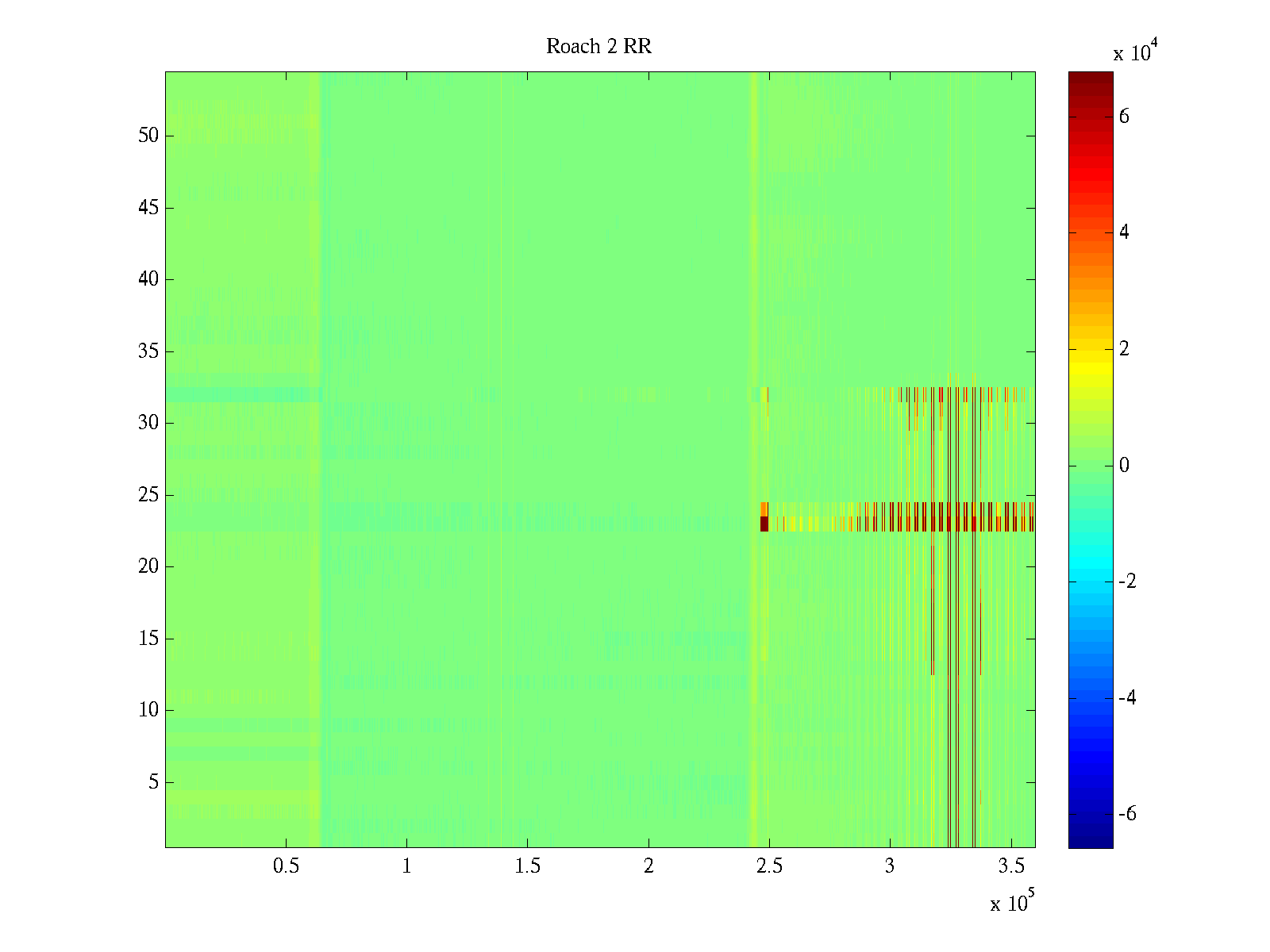Screen dimensions: 1270x952
Task: Click the colorbar tick label "-6"
Action: 1127,814
